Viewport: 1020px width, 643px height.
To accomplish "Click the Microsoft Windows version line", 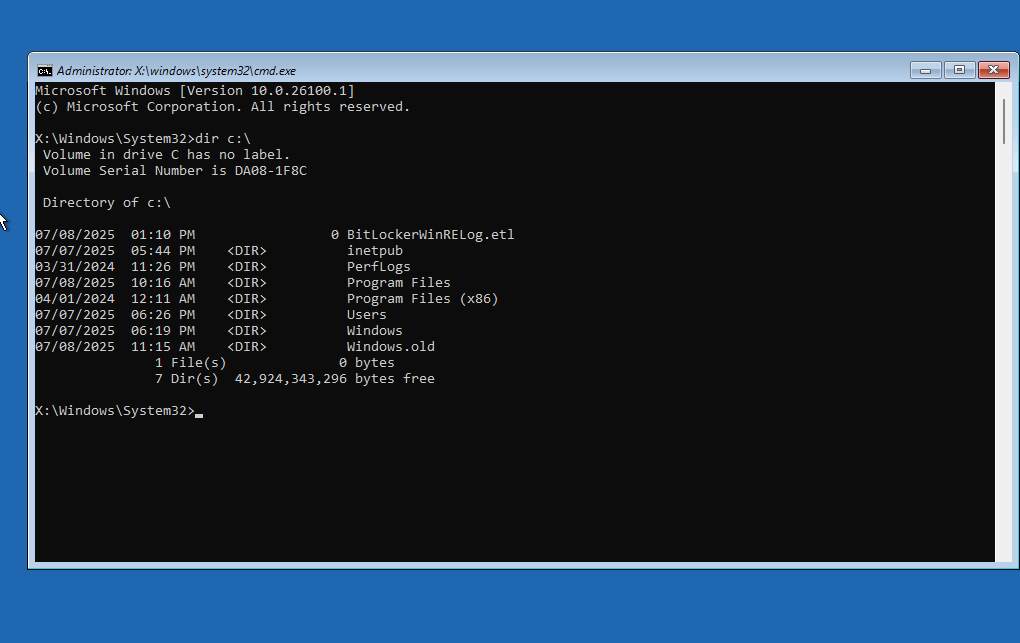I will [x=194, y=91].
